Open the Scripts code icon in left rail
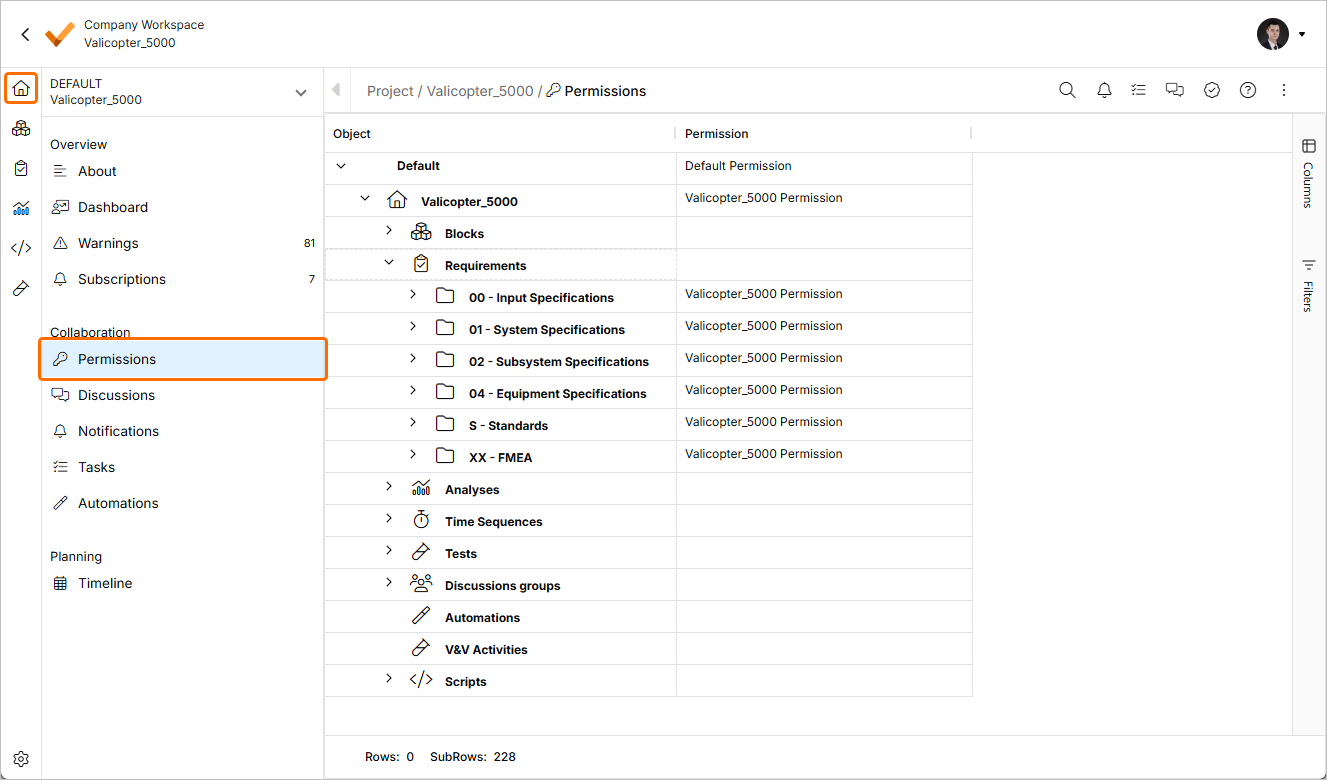Screen dimensions: 1327x780 [21, 248]
